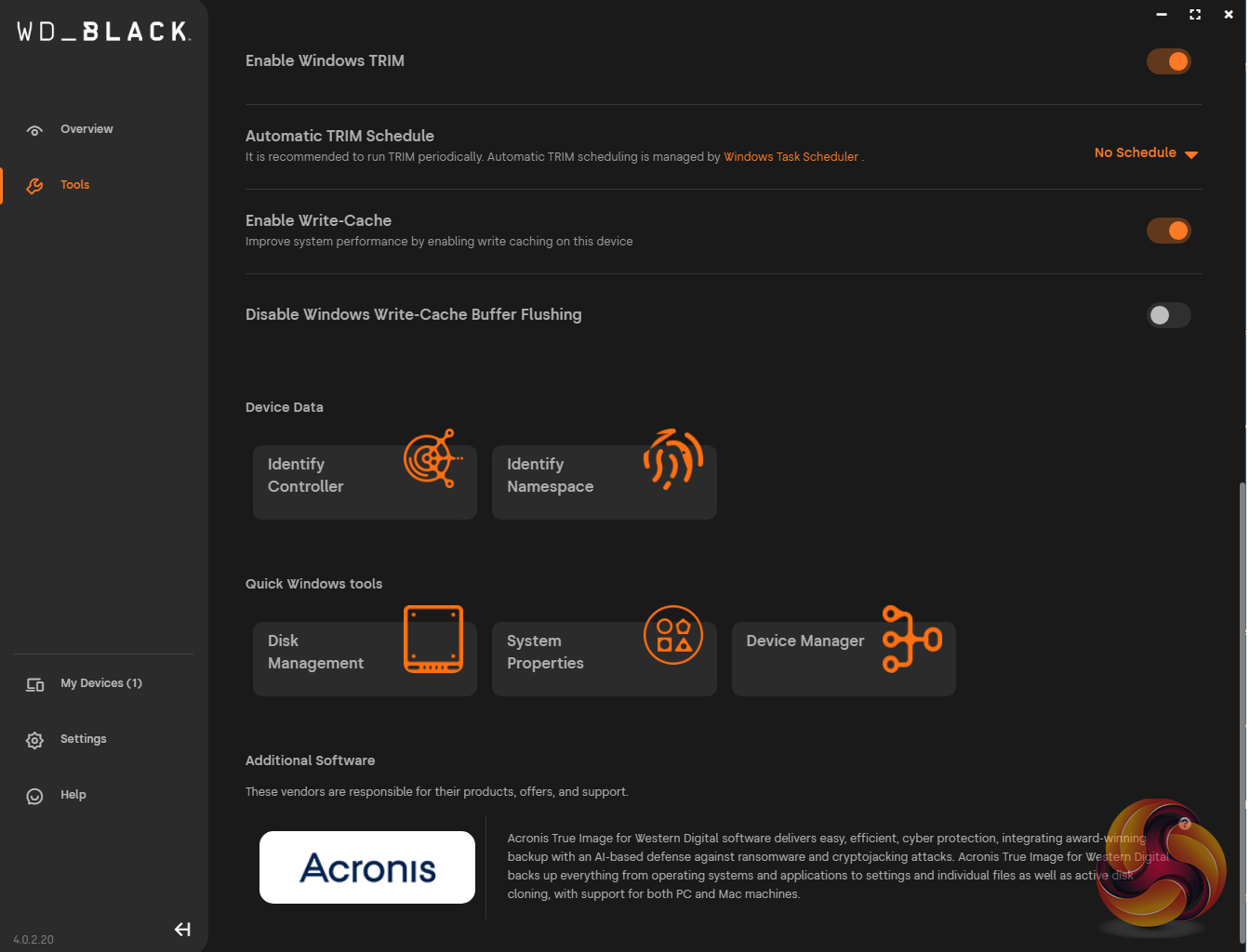The width and height of the screenshot is (1250, 952).
Task: Click the Quick Windows tools heading
Action: tap(313, 584)
